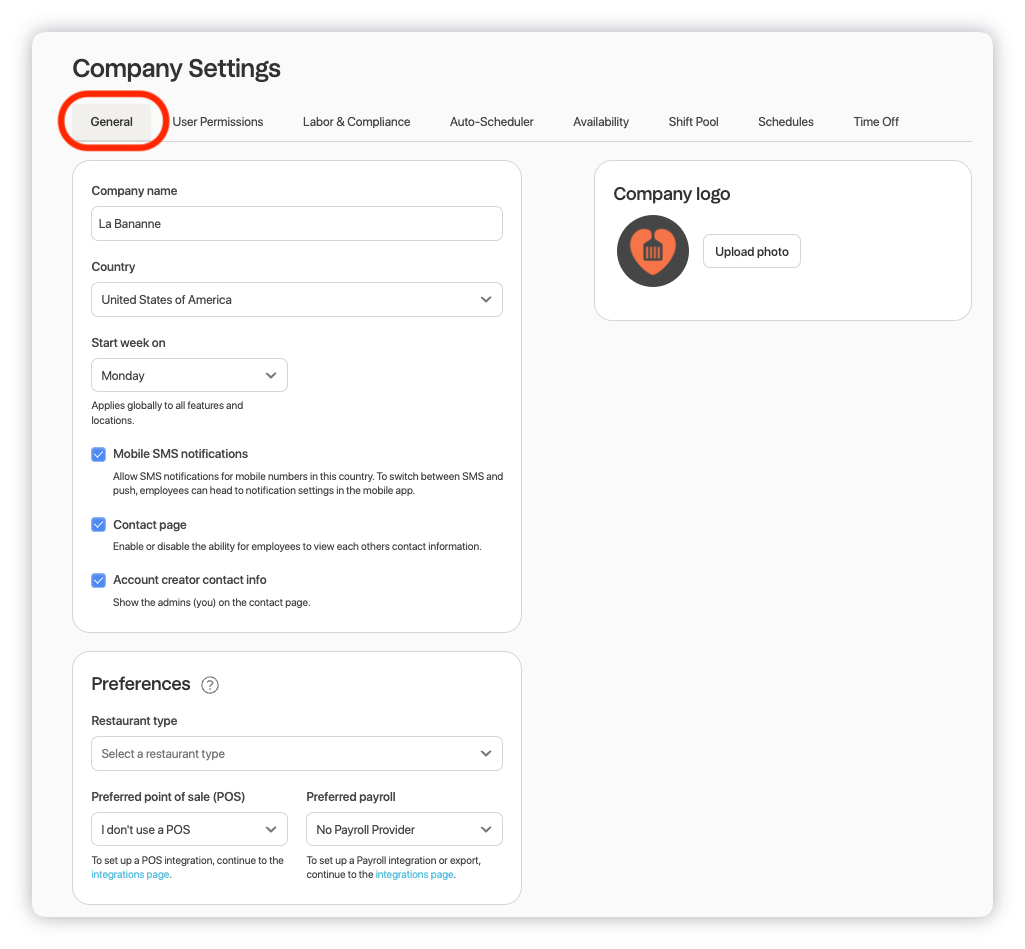Go to the Auto-Scheduler tab
Image resolution: width=1025 pixels, height=949 pixels.
click(491, 122)
